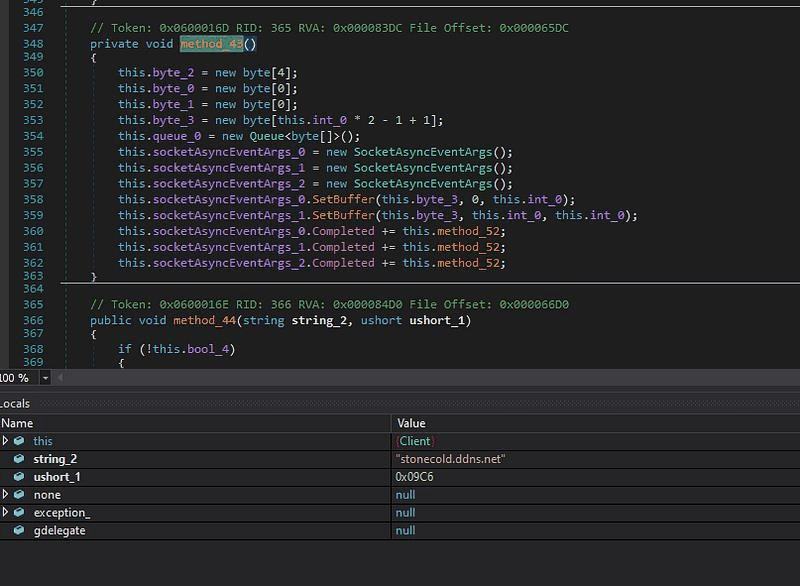This screenshot has height=586, width=800.
Task: Click SetBuffer call on line 359
Action: click(x=343, y=215)
